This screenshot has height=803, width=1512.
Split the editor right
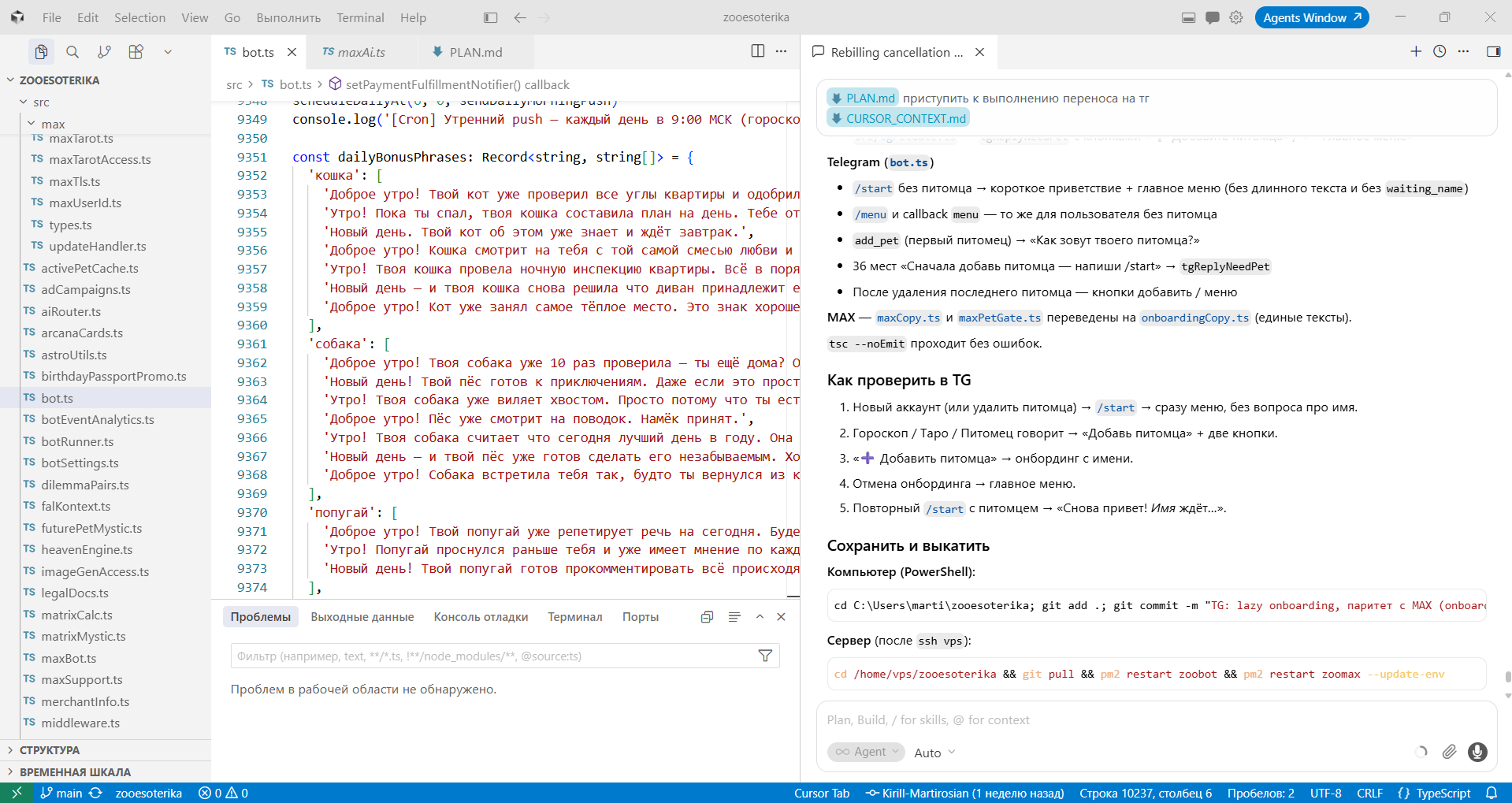coord(758,51)
